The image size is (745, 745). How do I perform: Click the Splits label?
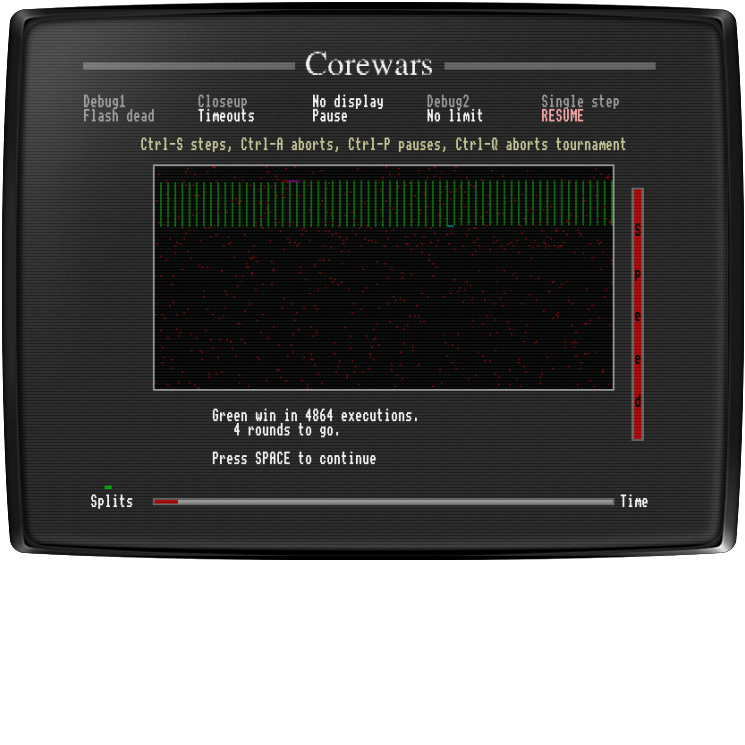click(x=112, y=501)
